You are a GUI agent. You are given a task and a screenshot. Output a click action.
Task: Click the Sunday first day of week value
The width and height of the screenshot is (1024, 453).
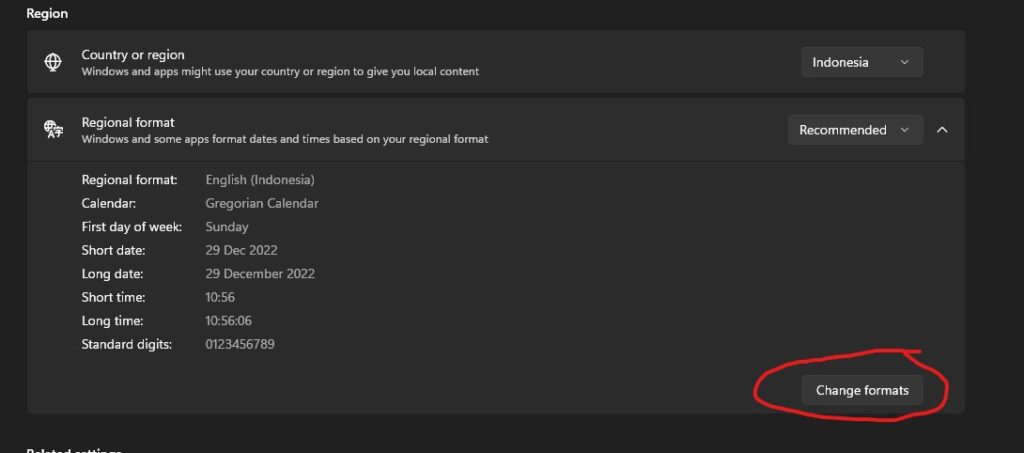(227, 227)
